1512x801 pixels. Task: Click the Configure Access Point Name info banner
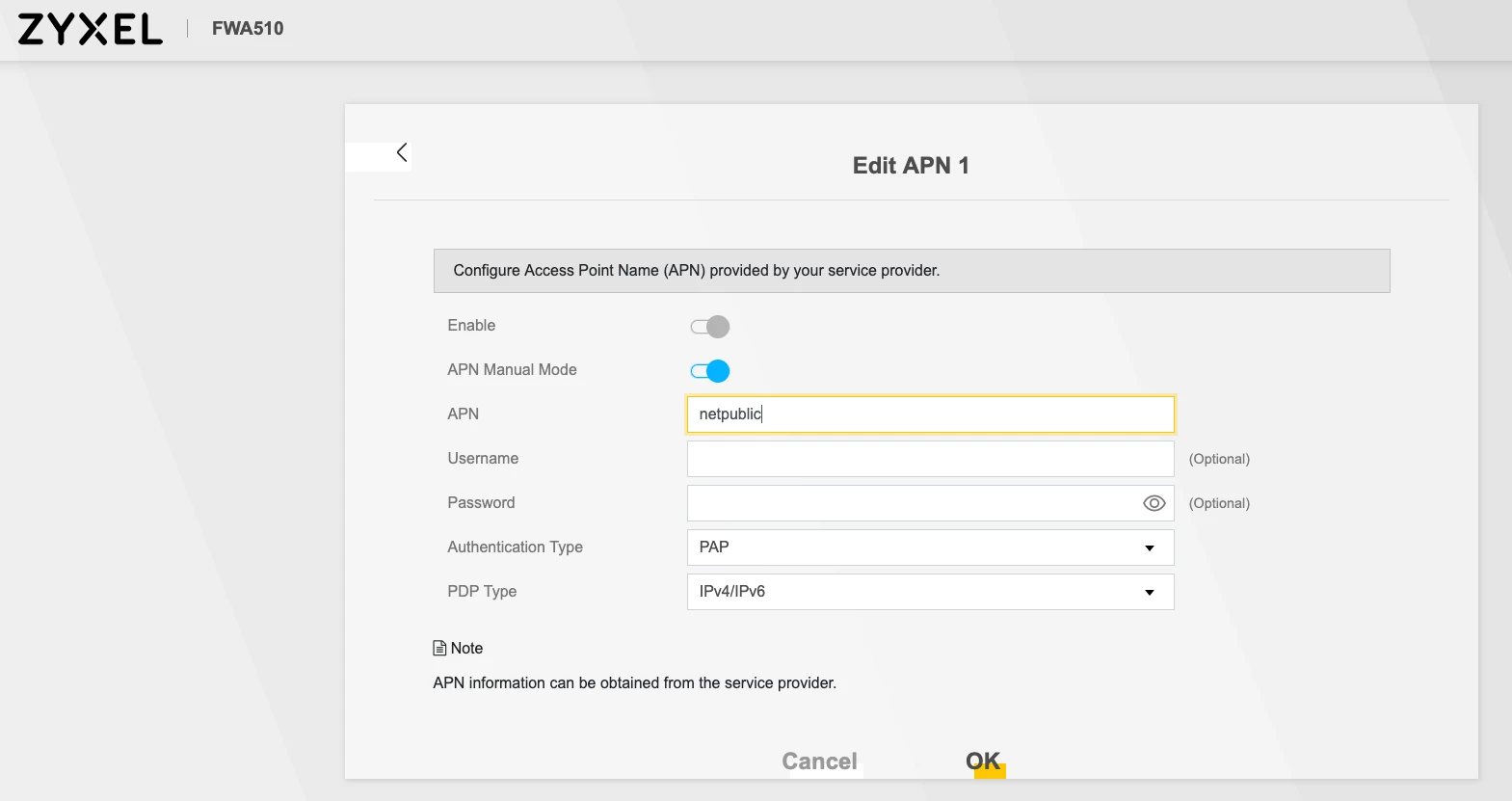[911, 271]
